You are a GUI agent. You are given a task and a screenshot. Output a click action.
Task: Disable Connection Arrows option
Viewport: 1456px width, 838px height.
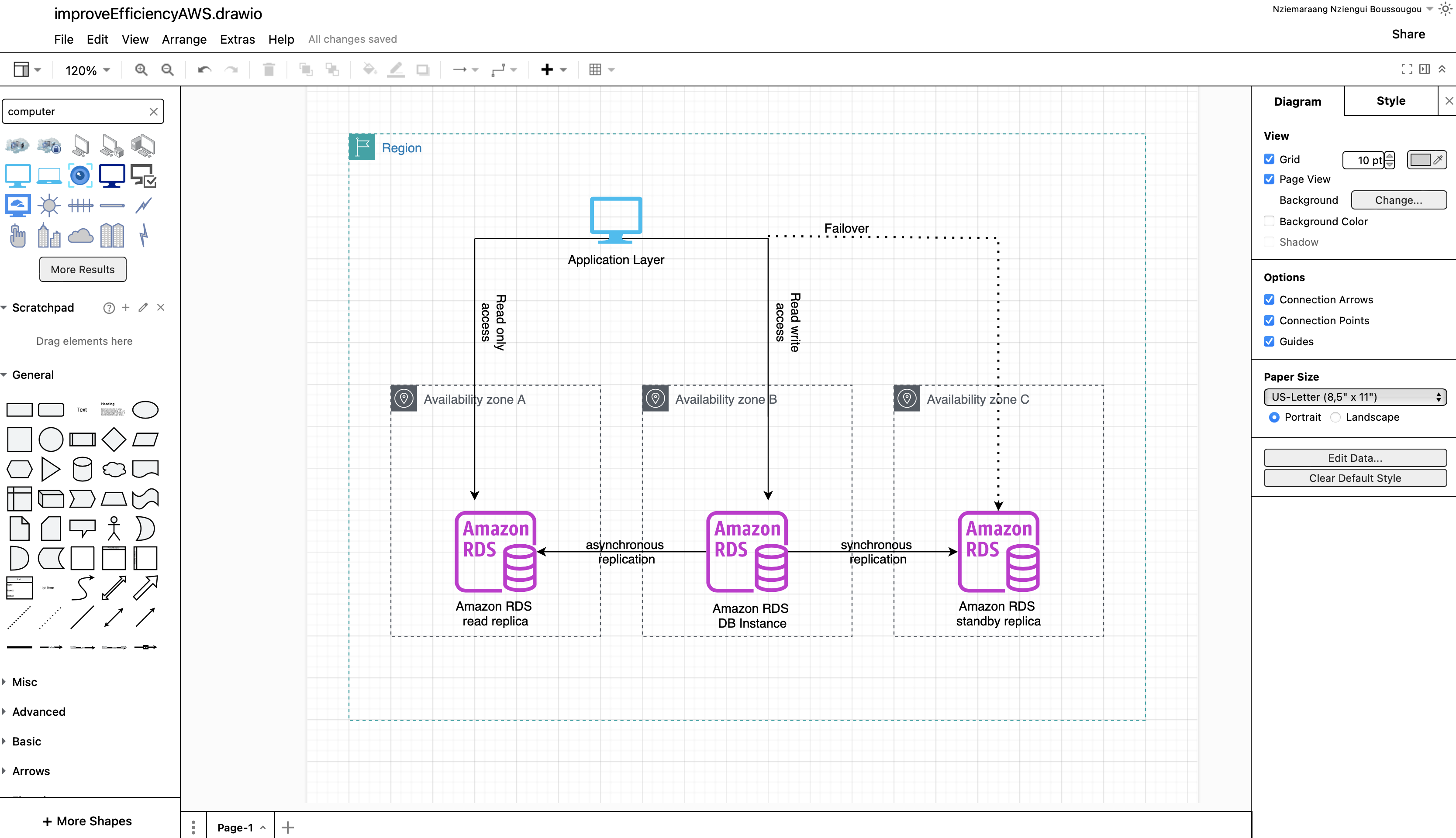[1269, 299]
